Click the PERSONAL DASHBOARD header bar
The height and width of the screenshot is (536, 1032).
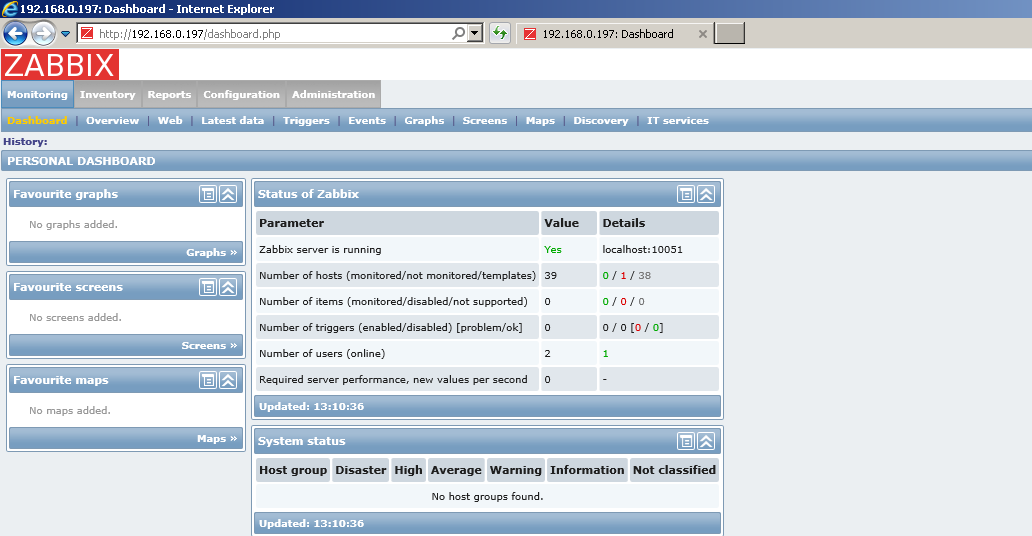tap(516, 161)
